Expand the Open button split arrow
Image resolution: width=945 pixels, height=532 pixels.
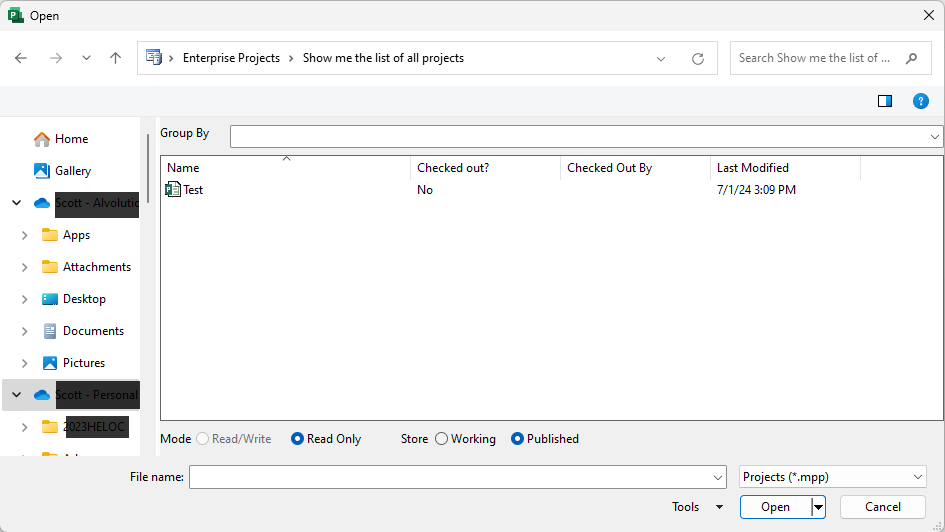point(818,507)
